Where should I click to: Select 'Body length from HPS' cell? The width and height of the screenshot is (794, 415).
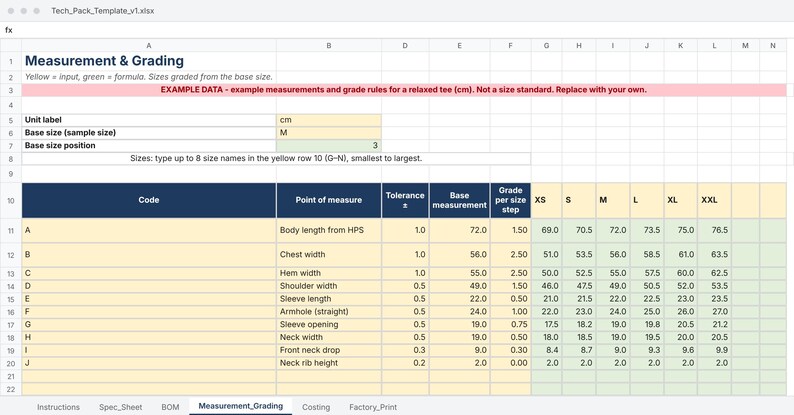point(329,230)
